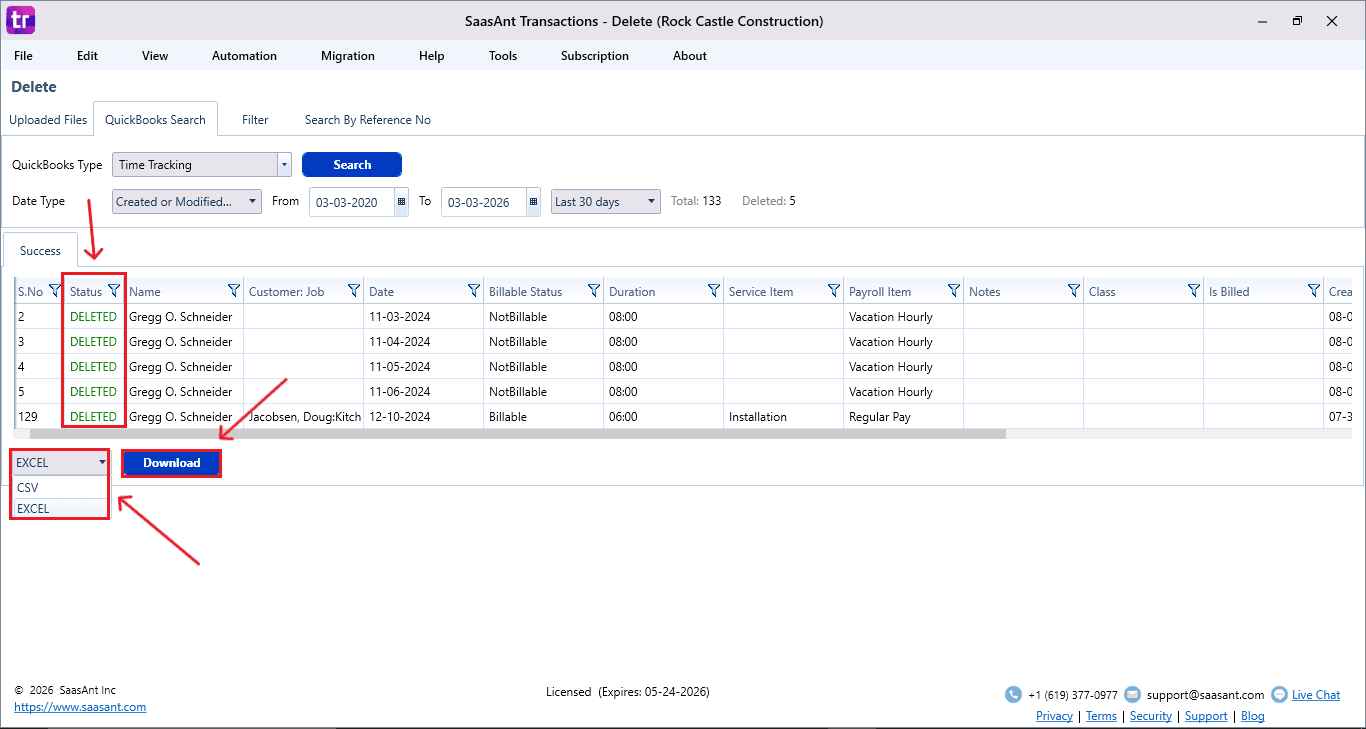Image resolution: width=1366 pixels, height=729 pixels.
Task: Open the Service Item filter funnel
Action: [x=834, y=291]
